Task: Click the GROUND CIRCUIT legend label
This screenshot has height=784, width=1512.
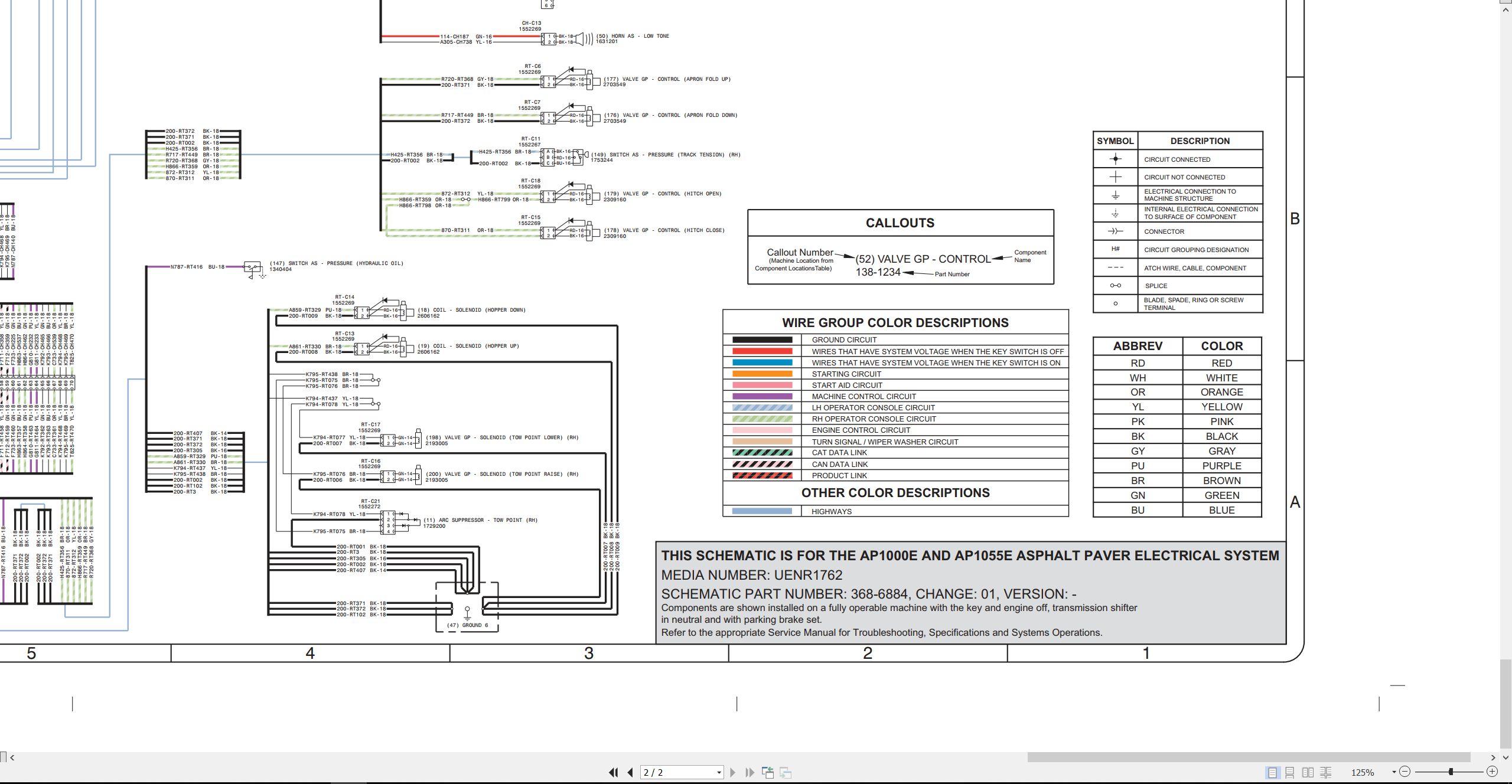Action: coord(844,340)
